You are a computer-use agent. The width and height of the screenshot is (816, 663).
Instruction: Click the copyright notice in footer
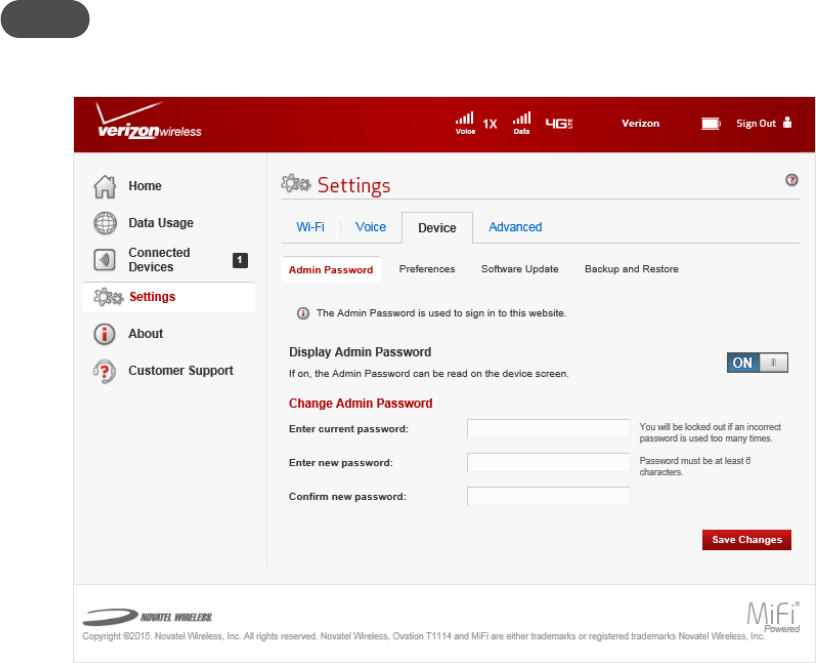pyautogui.click(x=423, y=636)
